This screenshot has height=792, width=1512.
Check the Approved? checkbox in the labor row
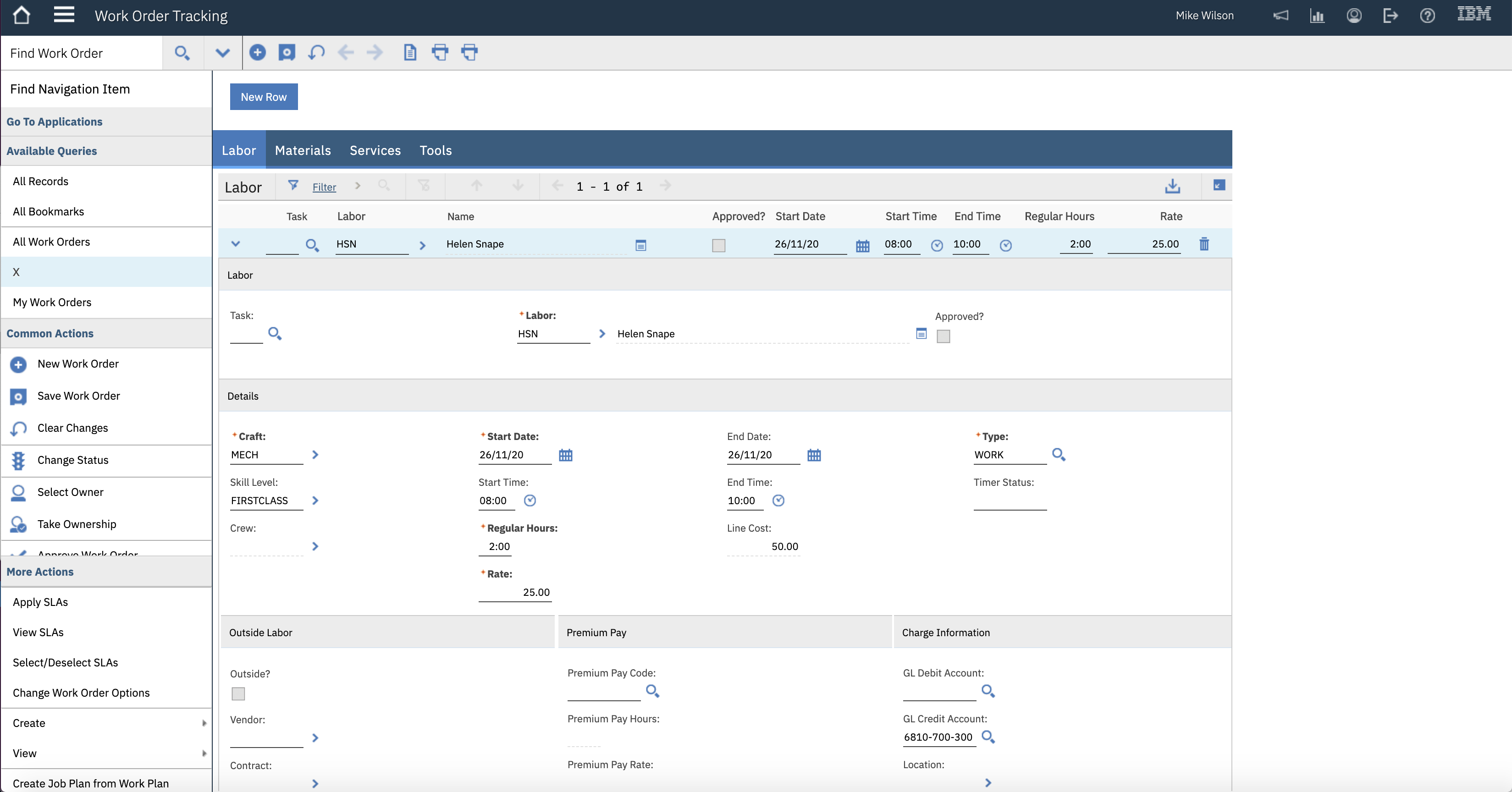(718, 245)
